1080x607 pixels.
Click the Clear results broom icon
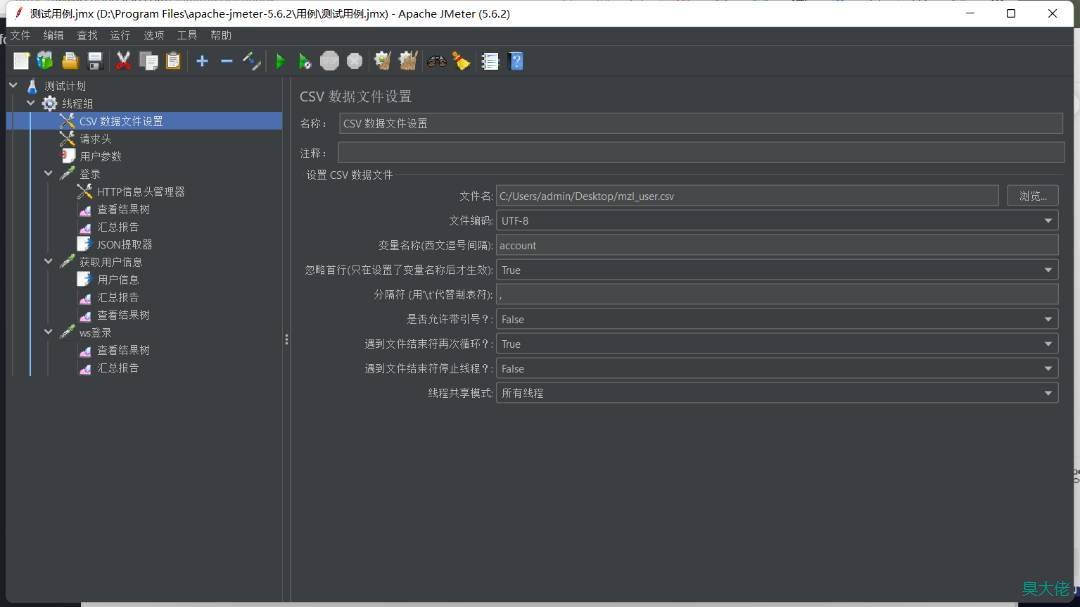tap(383, 61)
